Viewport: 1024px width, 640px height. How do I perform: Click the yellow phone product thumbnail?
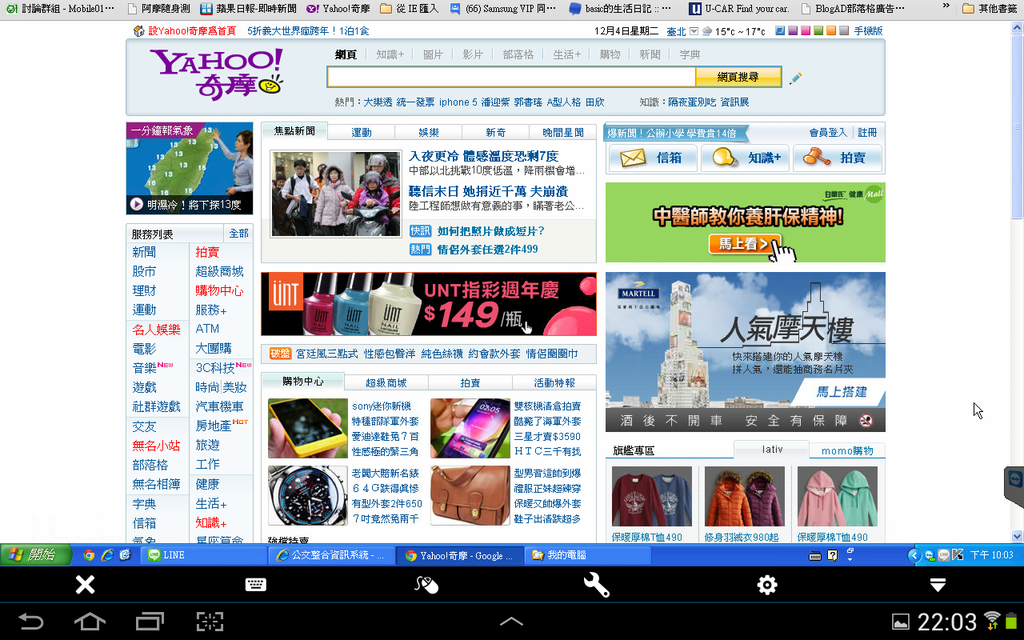click(x=308, y=428)
